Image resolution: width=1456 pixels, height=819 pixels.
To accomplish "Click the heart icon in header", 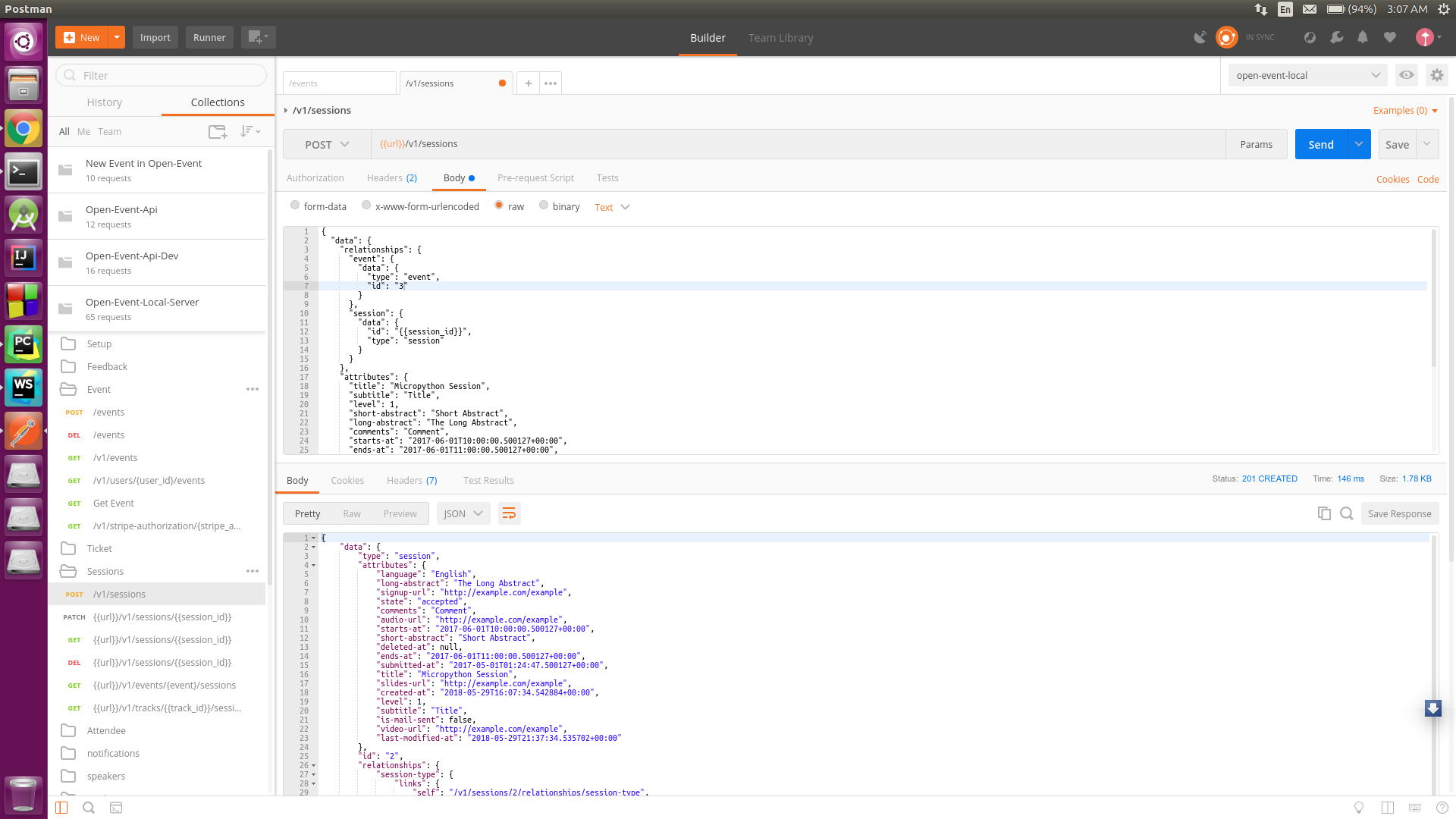I will point(1390,37).
